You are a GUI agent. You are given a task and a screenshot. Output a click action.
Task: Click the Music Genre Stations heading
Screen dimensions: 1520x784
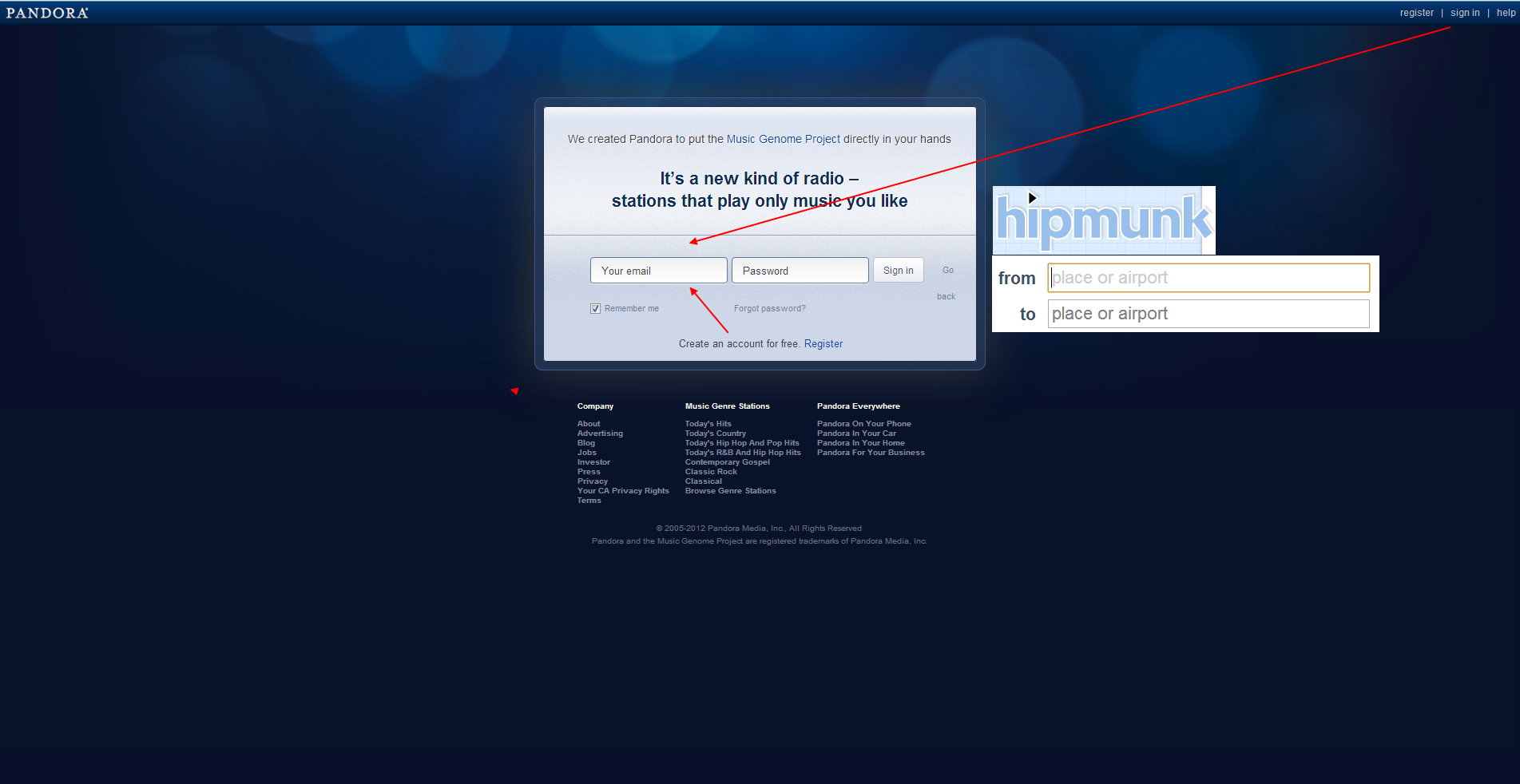727,406
